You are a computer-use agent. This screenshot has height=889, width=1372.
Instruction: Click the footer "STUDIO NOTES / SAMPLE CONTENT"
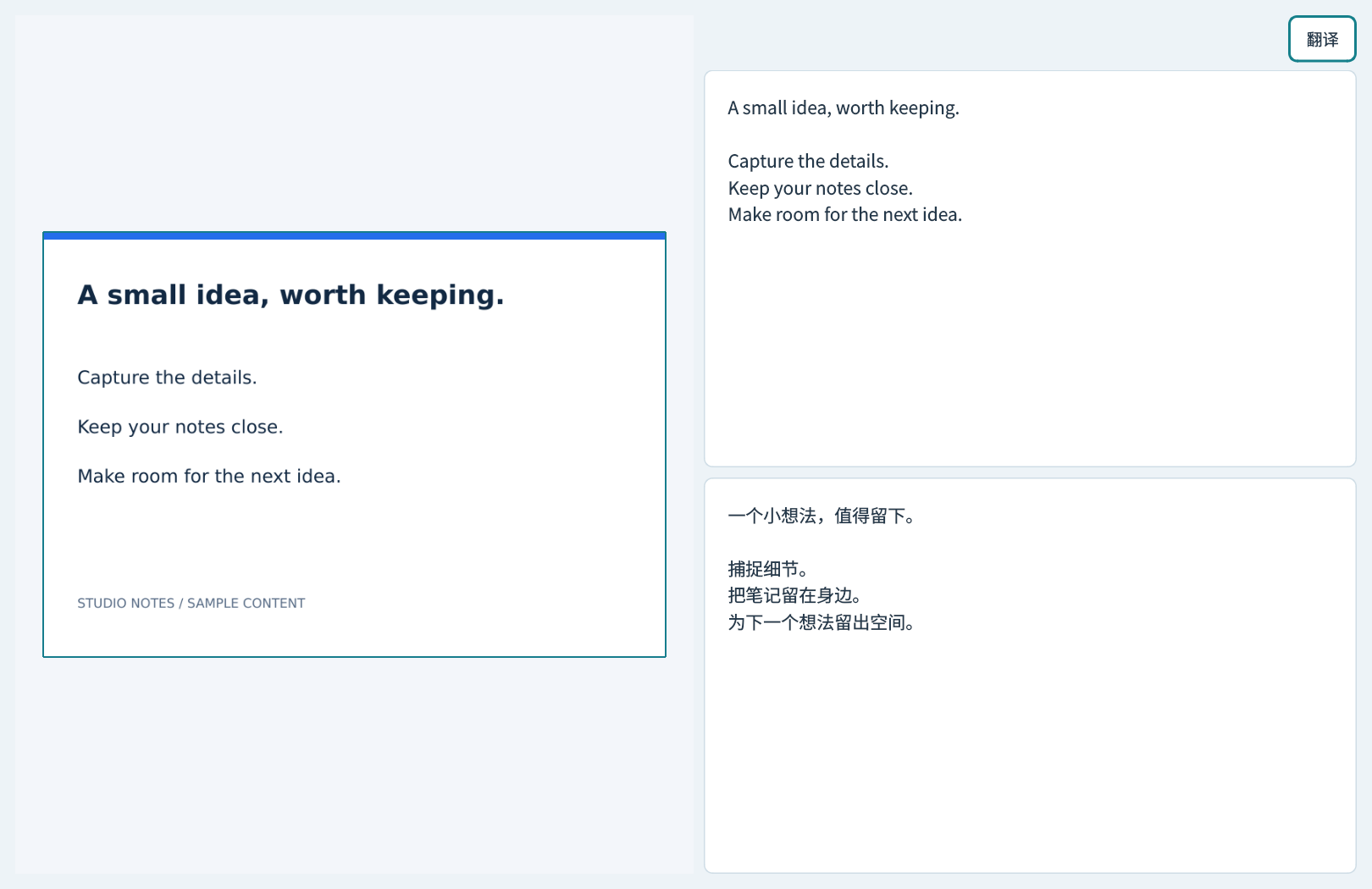(x=191, y=603)
